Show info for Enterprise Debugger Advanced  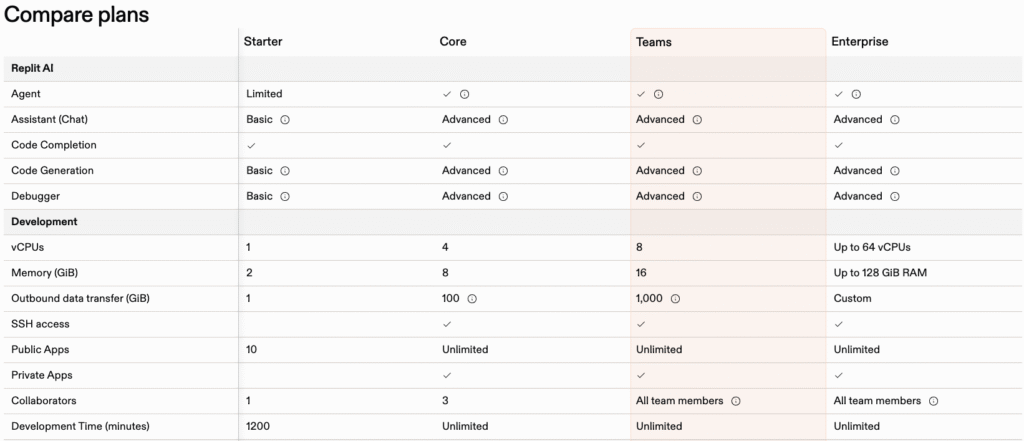tap(895, 196)
